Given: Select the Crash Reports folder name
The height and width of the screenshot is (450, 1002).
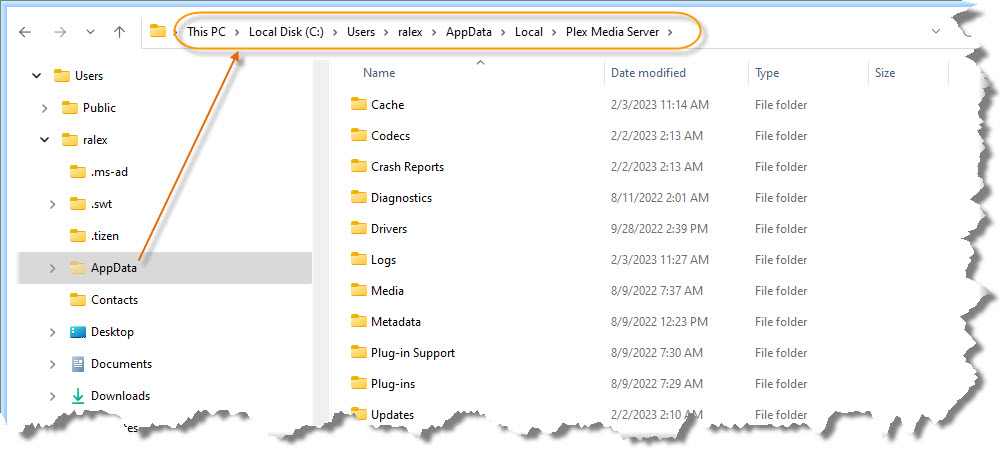Looking at the screenshot, I should click(408, 167).
